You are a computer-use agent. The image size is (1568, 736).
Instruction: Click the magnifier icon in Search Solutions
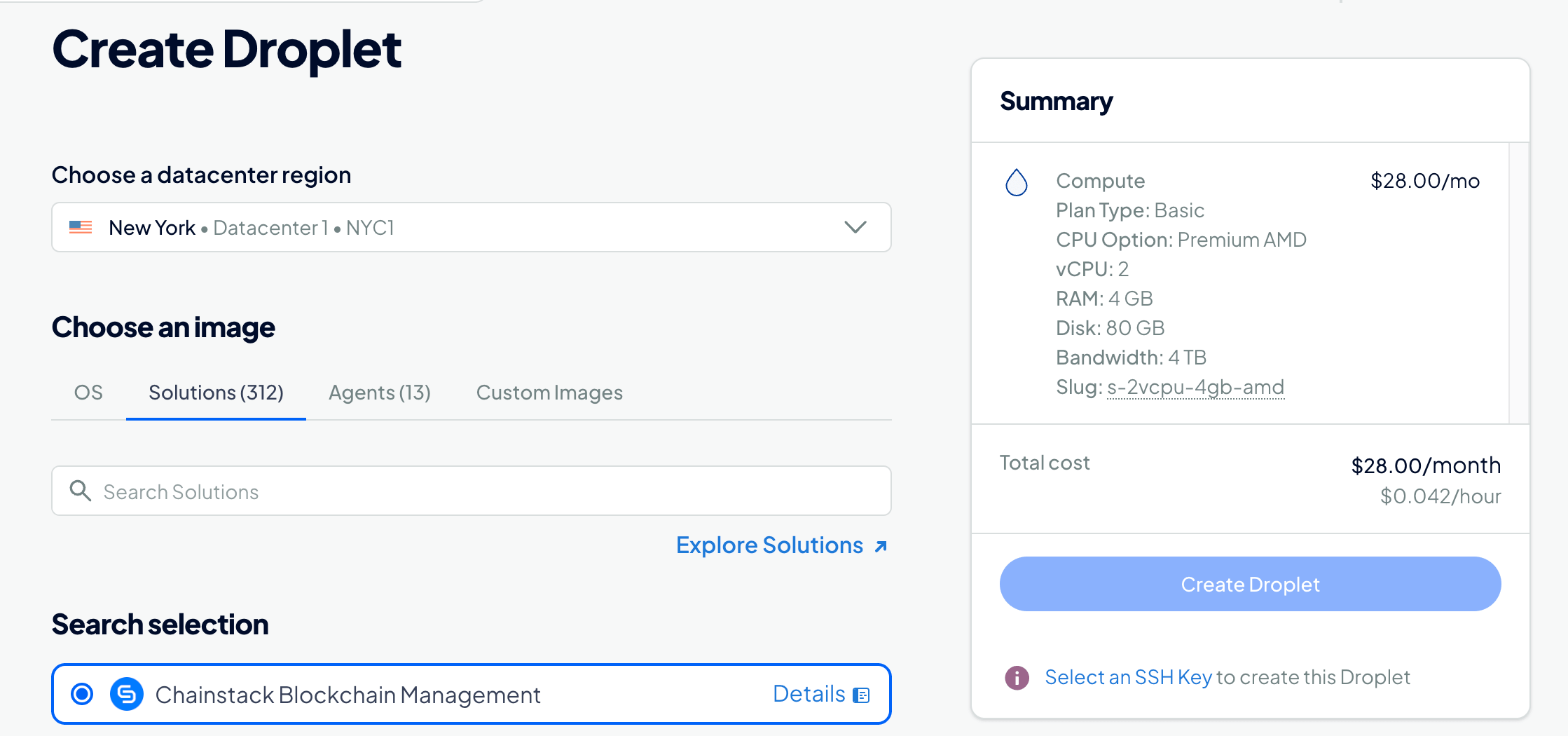(x=81, y=491)
